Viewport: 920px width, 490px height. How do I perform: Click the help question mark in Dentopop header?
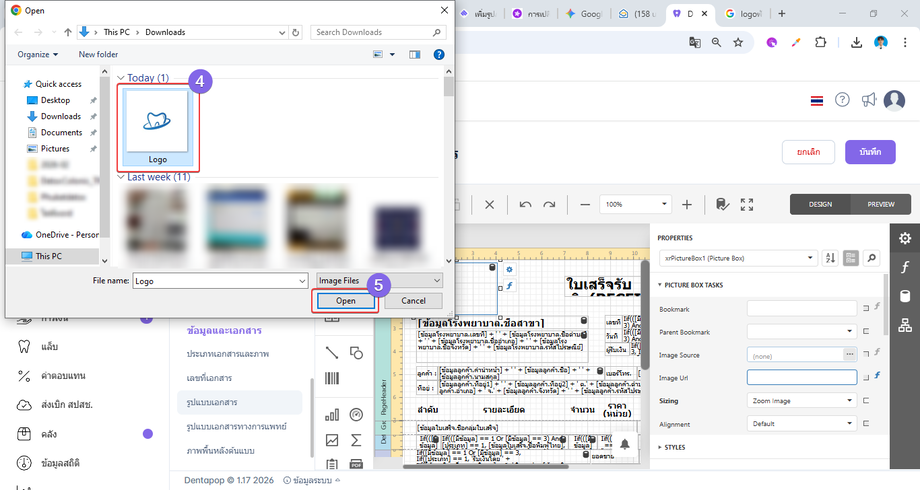[842, 100]
